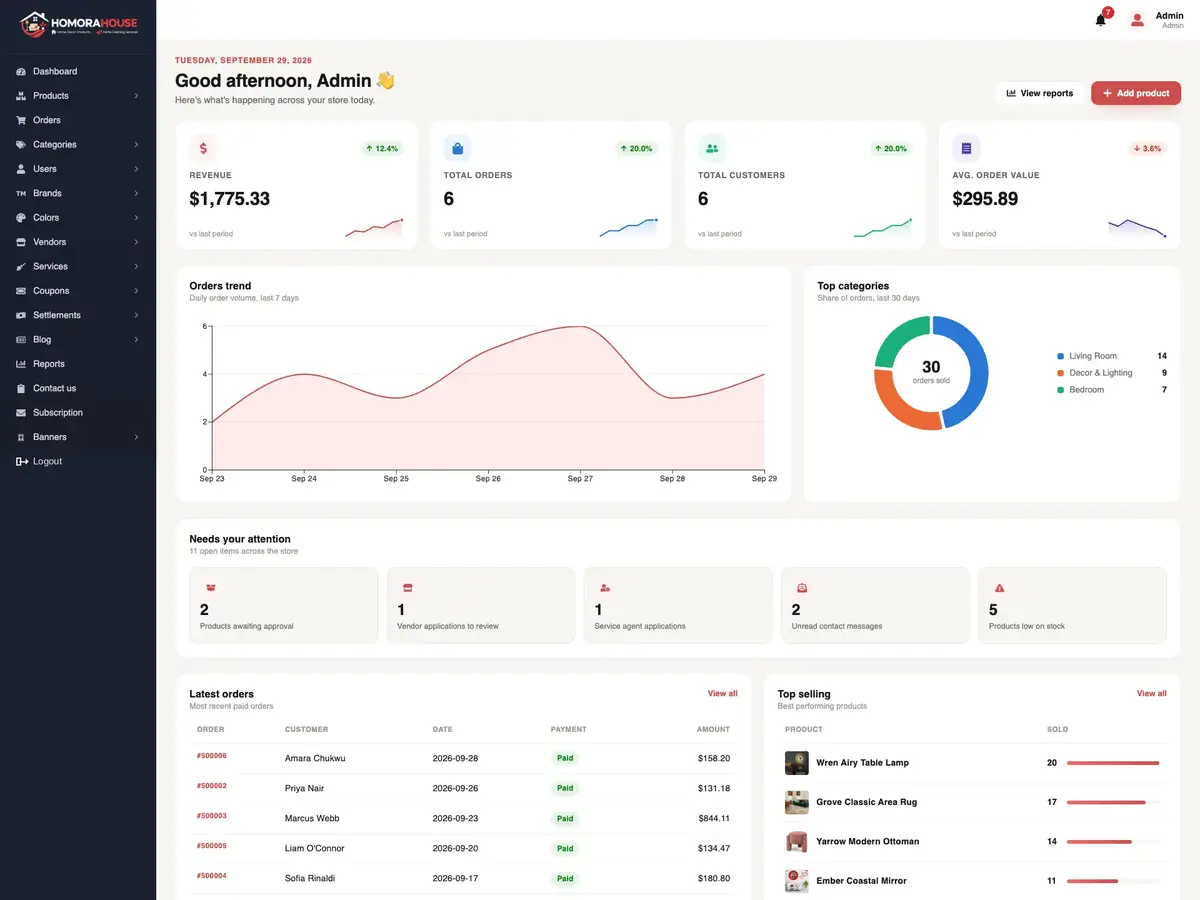The width and height of the screenshot is (1200, 900).
Task: Expand the Coupons submenu chevron
Action: (x=136, y=291)
